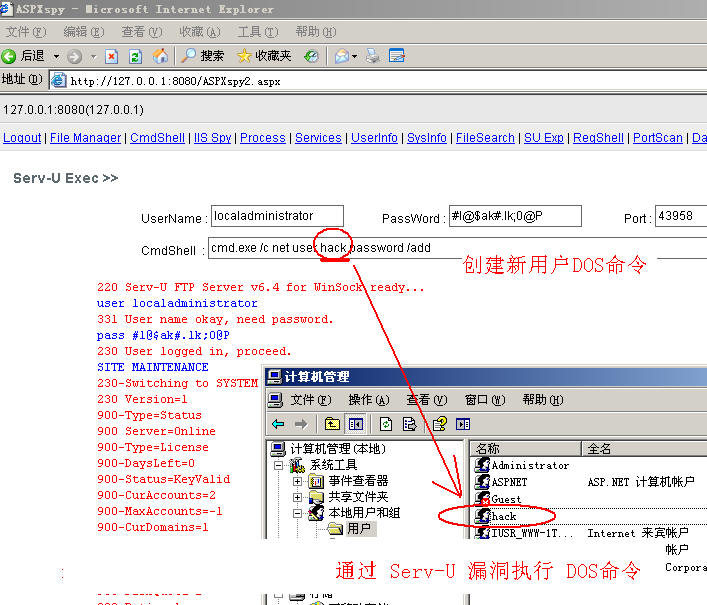The image size is (707, 605).
Task: Open the Back button history dropdown
Action: click(56, 56)
